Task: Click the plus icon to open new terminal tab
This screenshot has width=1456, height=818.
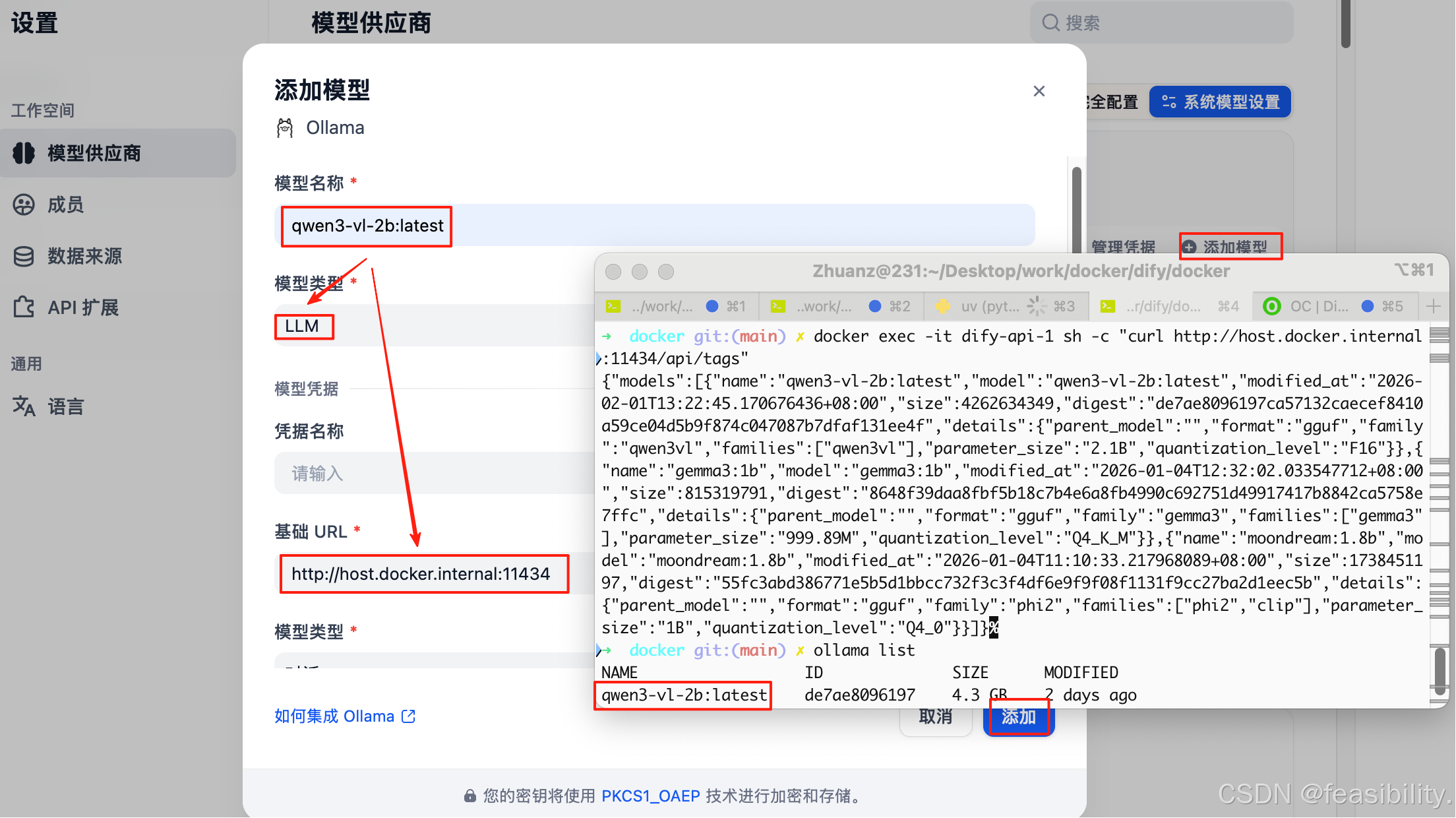Action: point(1433,306)
